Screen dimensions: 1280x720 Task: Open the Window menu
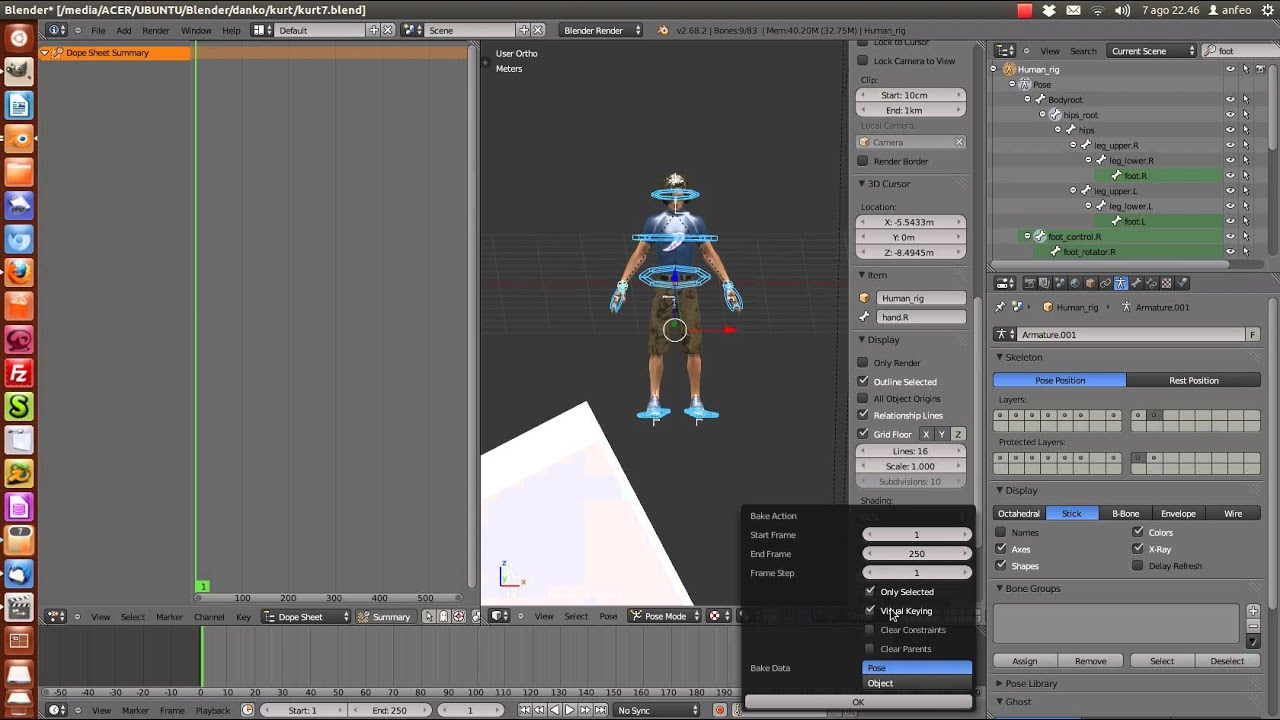196,30
